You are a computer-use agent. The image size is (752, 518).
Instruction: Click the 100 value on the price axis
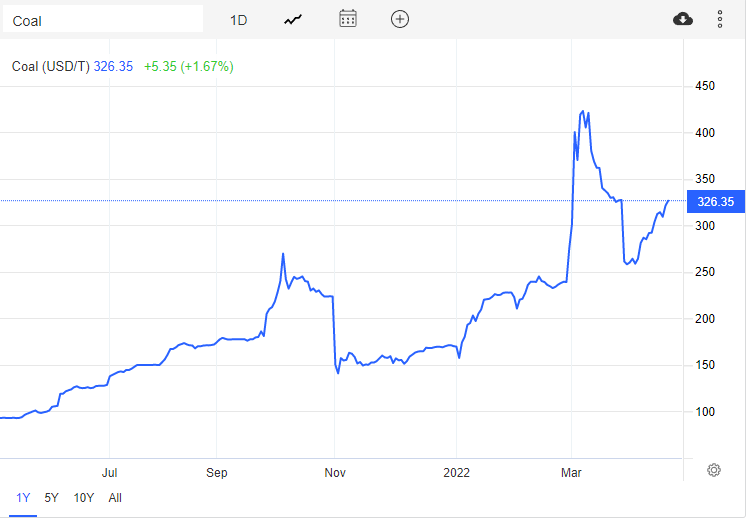[x=706, y=411]
